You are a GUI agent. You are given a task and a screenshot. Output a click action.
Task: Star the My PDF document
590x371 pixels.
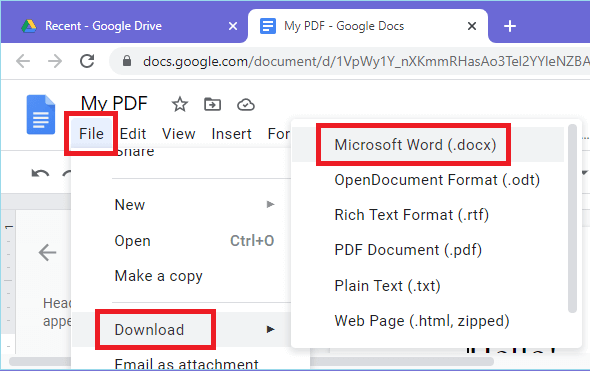coord(179,104)
